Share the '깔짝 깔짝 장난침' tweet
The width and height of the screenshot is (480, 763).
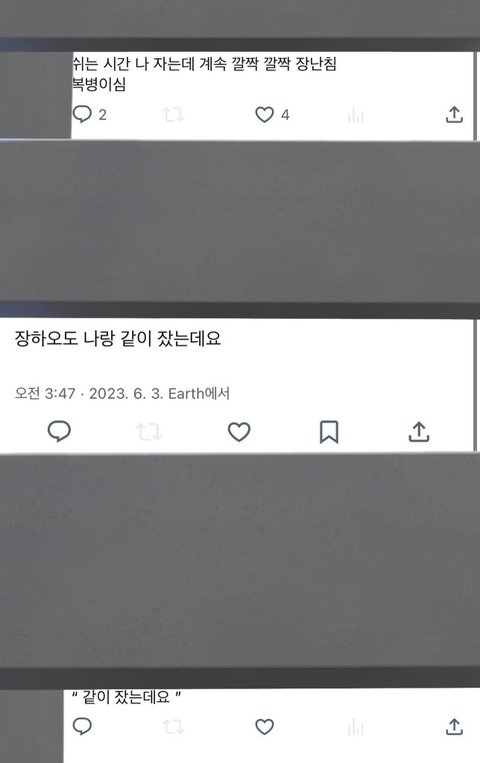454,114
